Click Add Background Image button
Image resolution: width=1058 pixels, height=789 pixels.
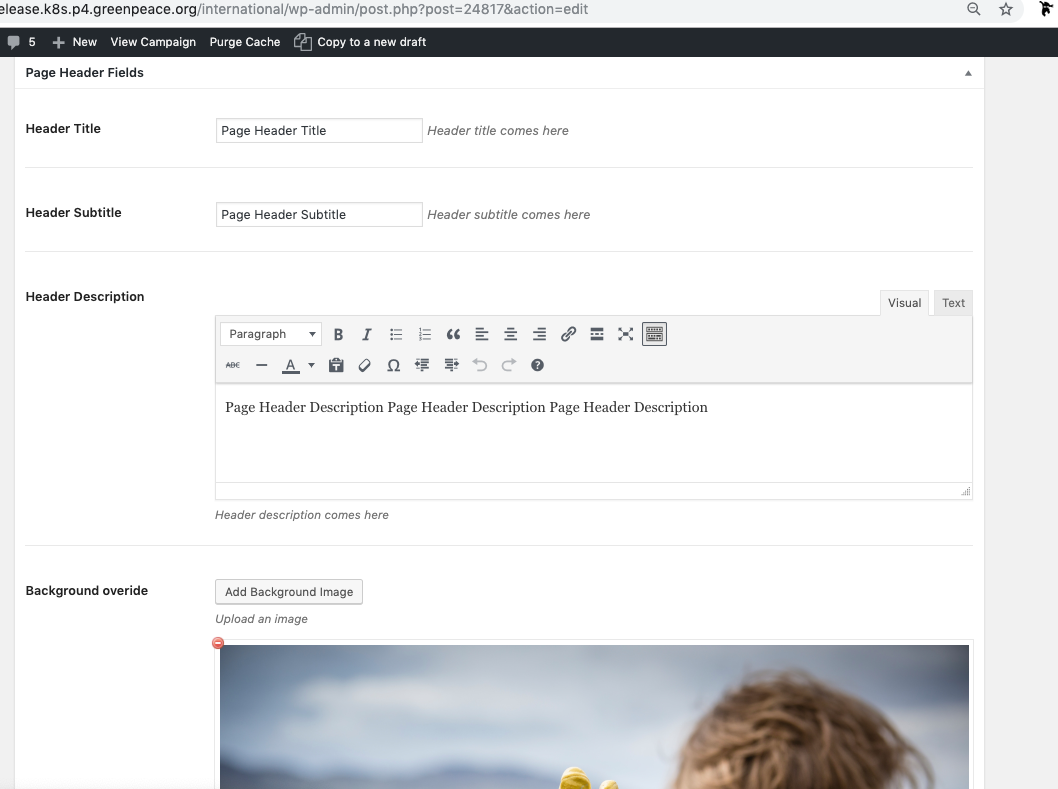pyautogui.click(x=289, y=592)
